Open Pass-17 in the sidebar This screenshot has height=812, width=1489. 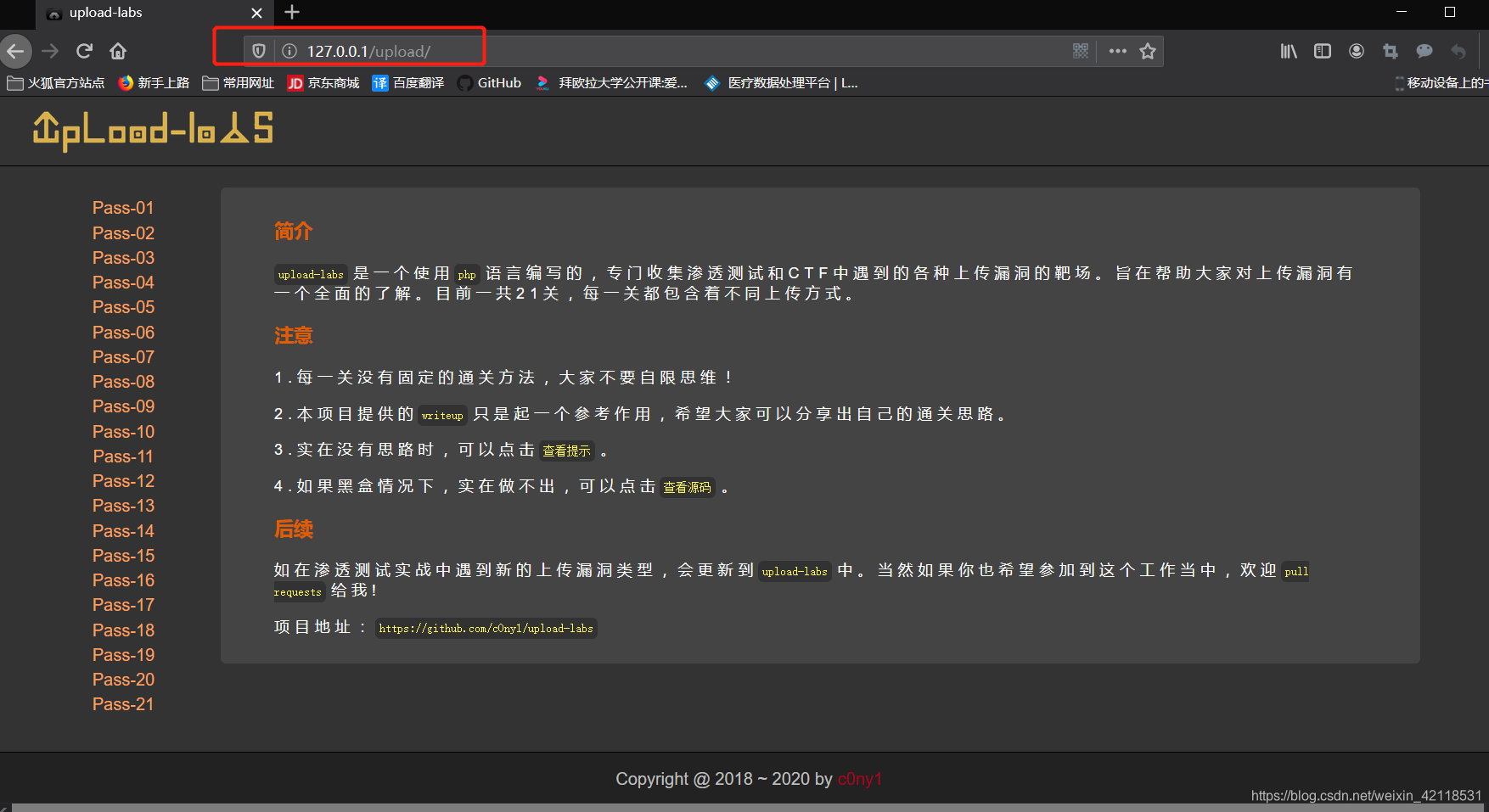(123, 605)
